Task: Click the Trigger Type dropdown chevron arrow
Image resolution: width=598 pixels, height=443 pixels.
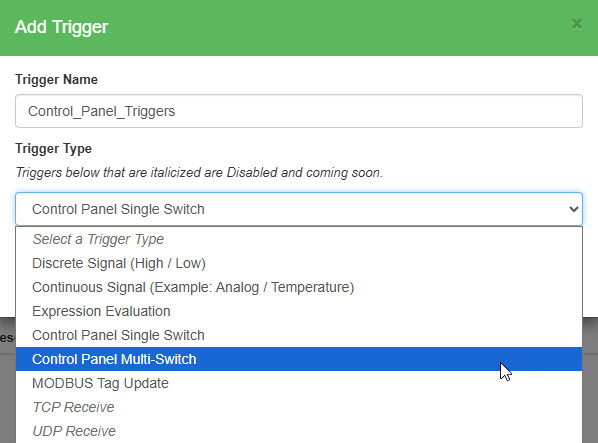Action: pyautogui.click(x=574, y=209)
